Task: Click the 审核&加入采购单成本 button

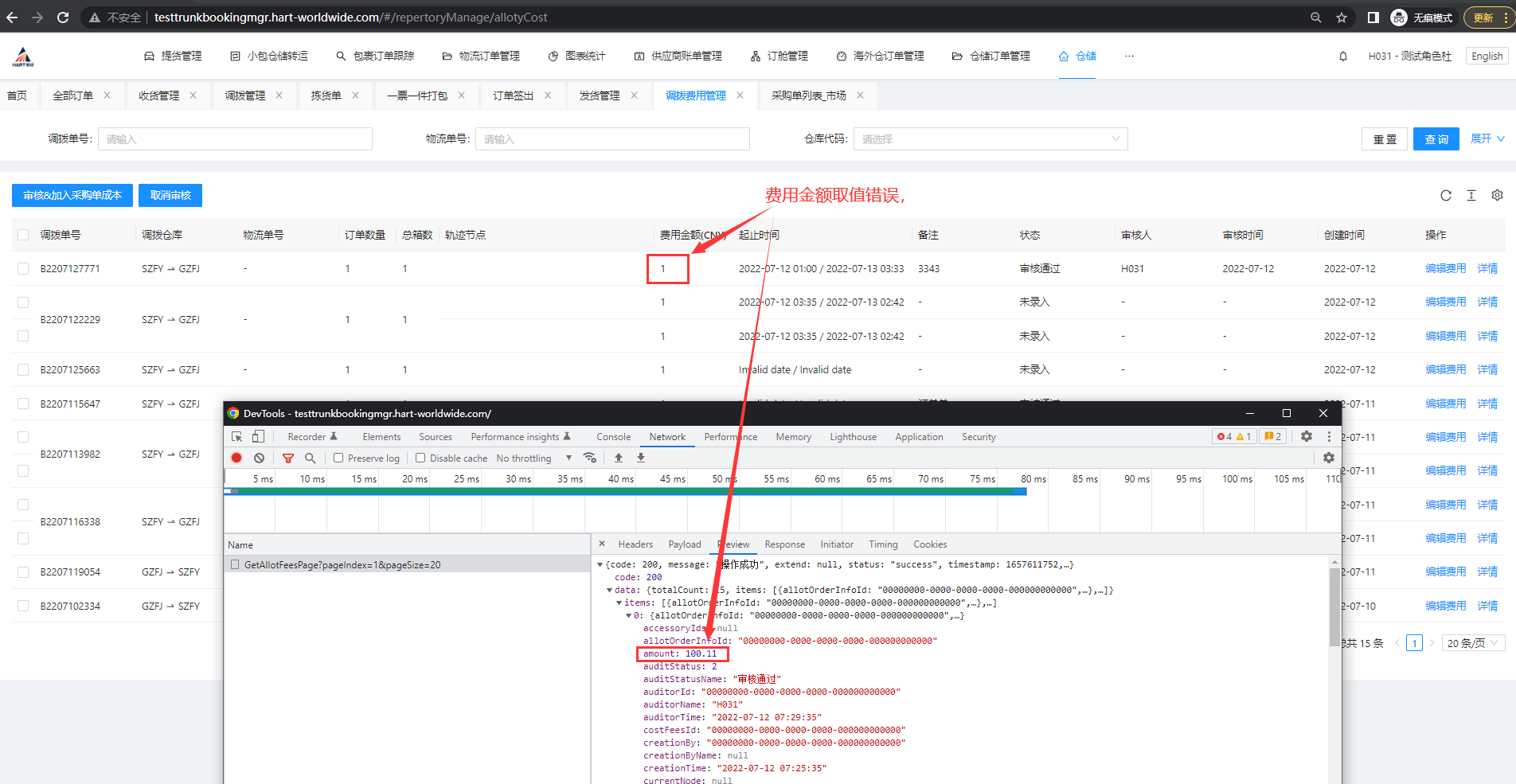Action: click(72, 195)
